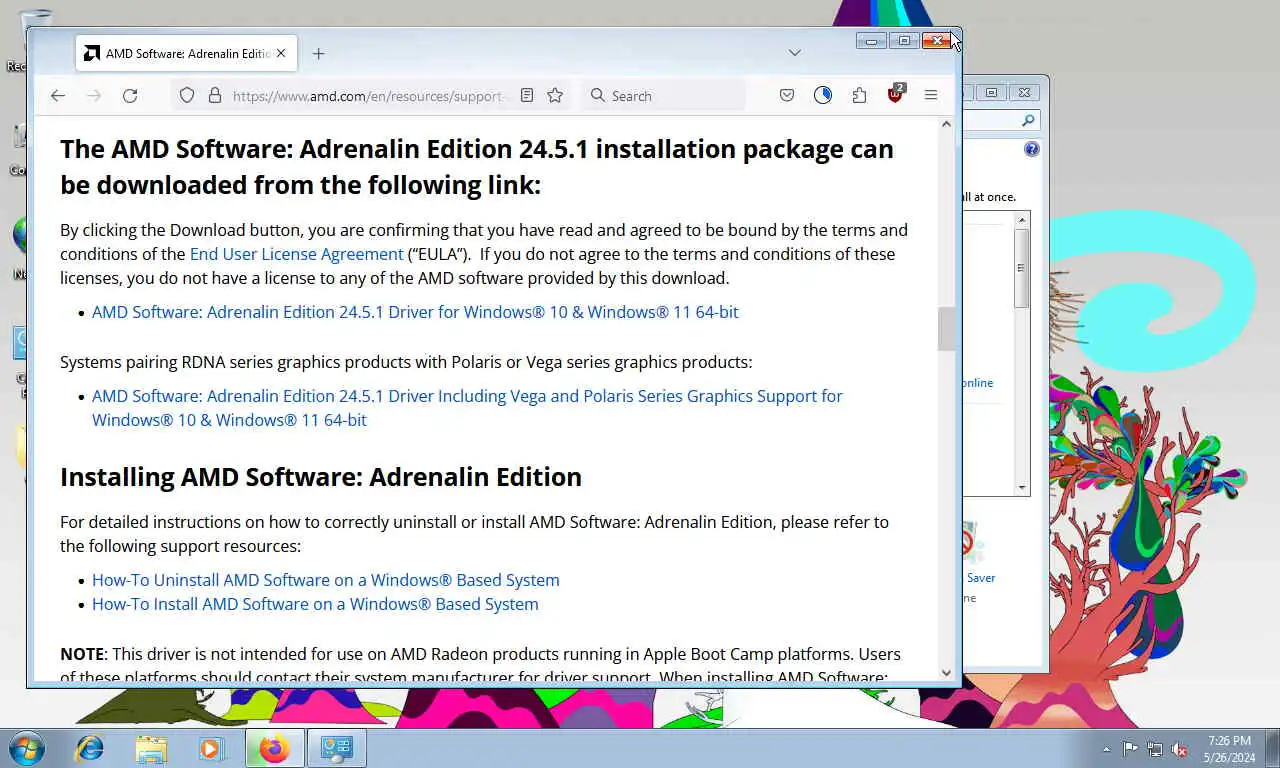Image resolution: width=1280 pixels, height=768 pixels.
Task: Open the blue help icon in the Control Panel window
Action: (x=1031, y=149)
